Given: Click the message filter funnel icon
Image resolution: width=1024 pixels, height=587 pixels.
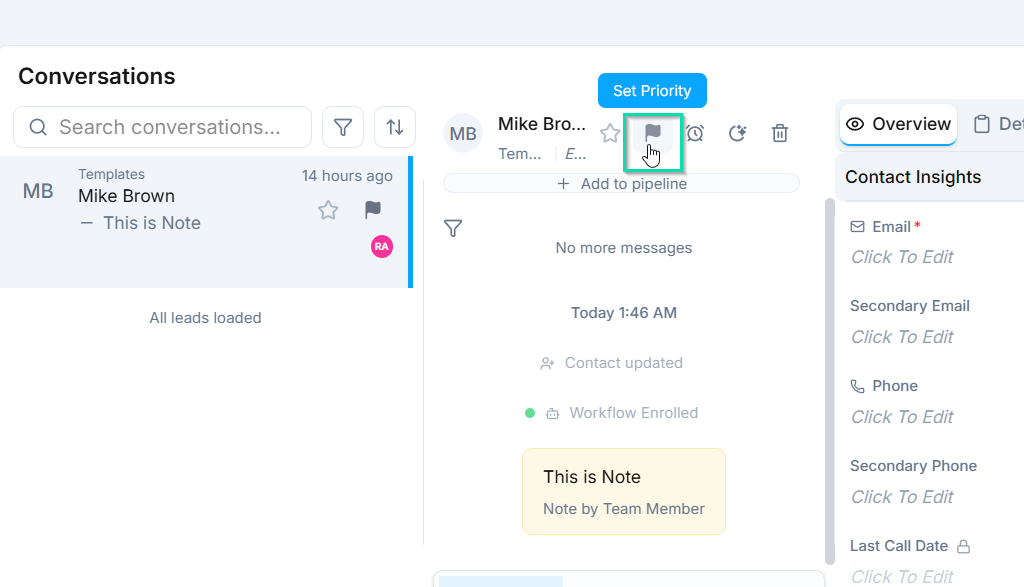Looking at the screenshot, I should click(x=453, y=229).
